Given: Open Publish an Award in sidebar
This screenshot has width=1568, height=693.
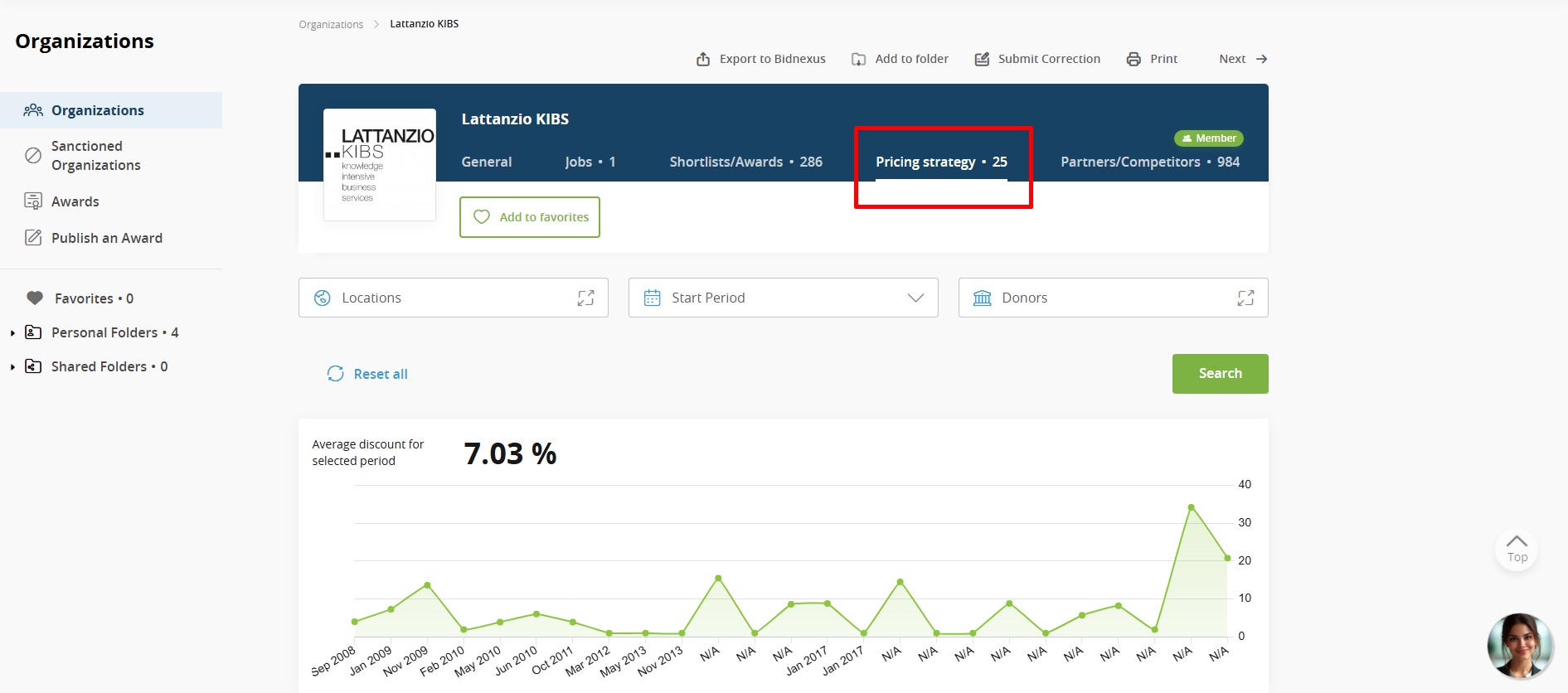Looking at the screenshot, I should [106, 238].
